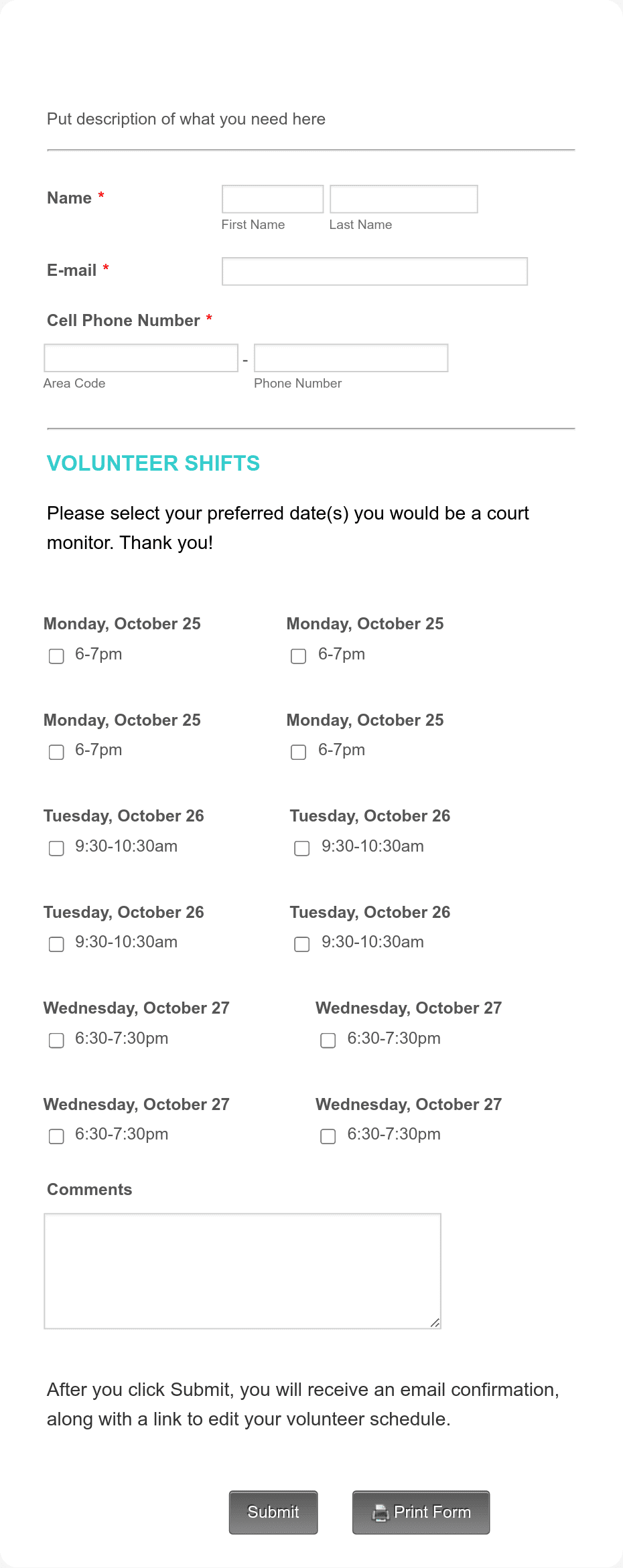This screenshot has height=1568, width=623.
Task: Check second right Tuesday October 26 checkbox
Action: coord(302,944)
